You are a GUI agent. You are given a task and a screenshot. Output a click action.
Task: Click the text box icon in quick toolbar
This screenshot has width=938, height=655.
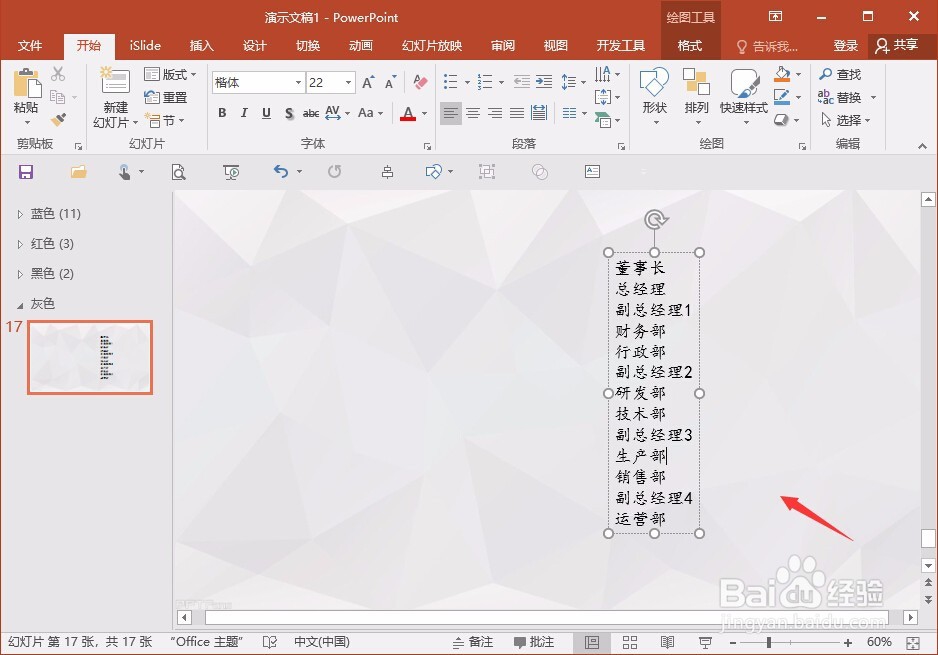[592, 172]
